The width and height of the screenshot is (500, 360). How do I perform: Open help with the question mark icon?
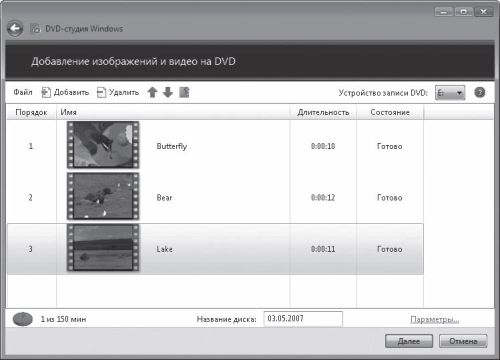(x=480, y=92)
